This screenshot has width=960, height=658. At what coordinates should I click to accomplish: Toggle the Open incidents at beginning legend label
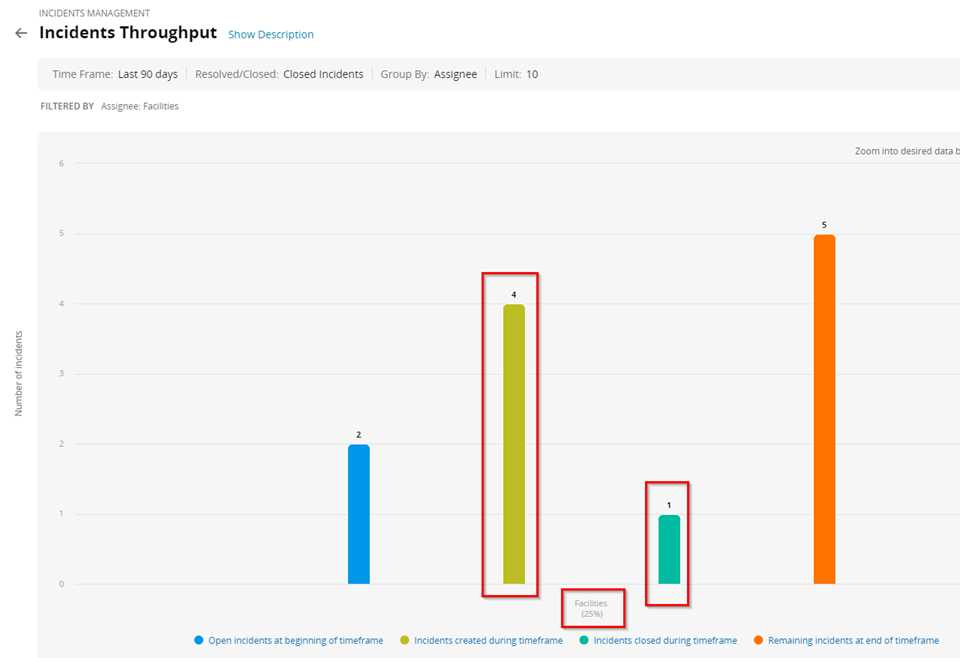[x=295, y=640]
